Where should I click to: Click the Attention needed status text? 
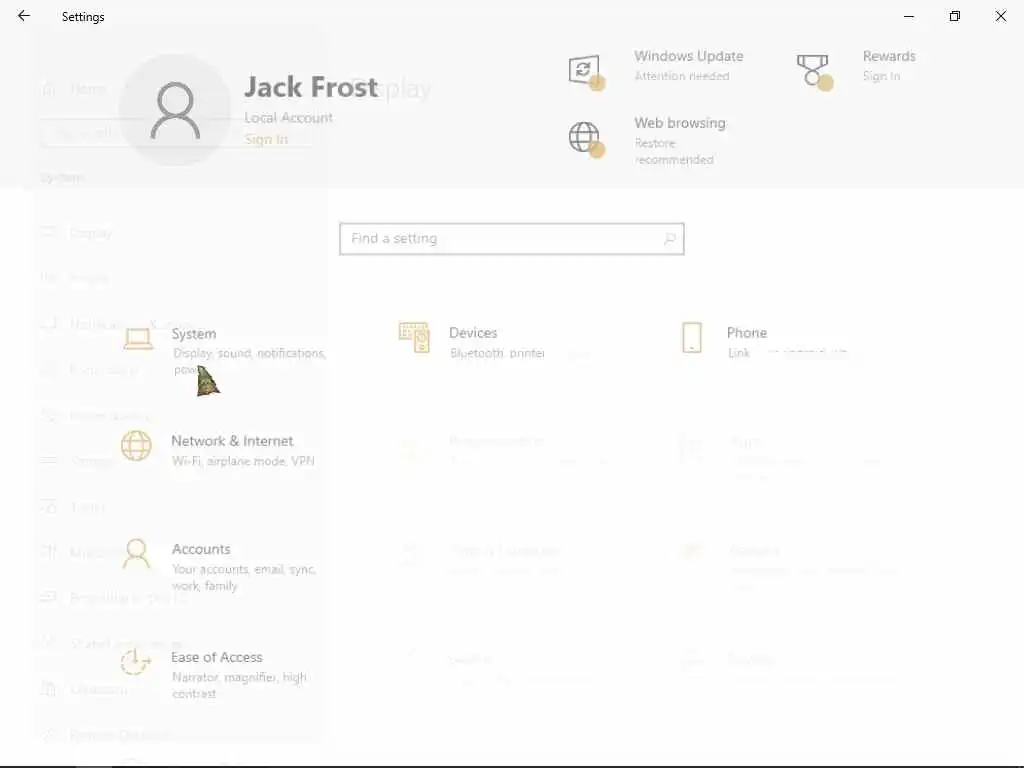[x=682, y=76]
